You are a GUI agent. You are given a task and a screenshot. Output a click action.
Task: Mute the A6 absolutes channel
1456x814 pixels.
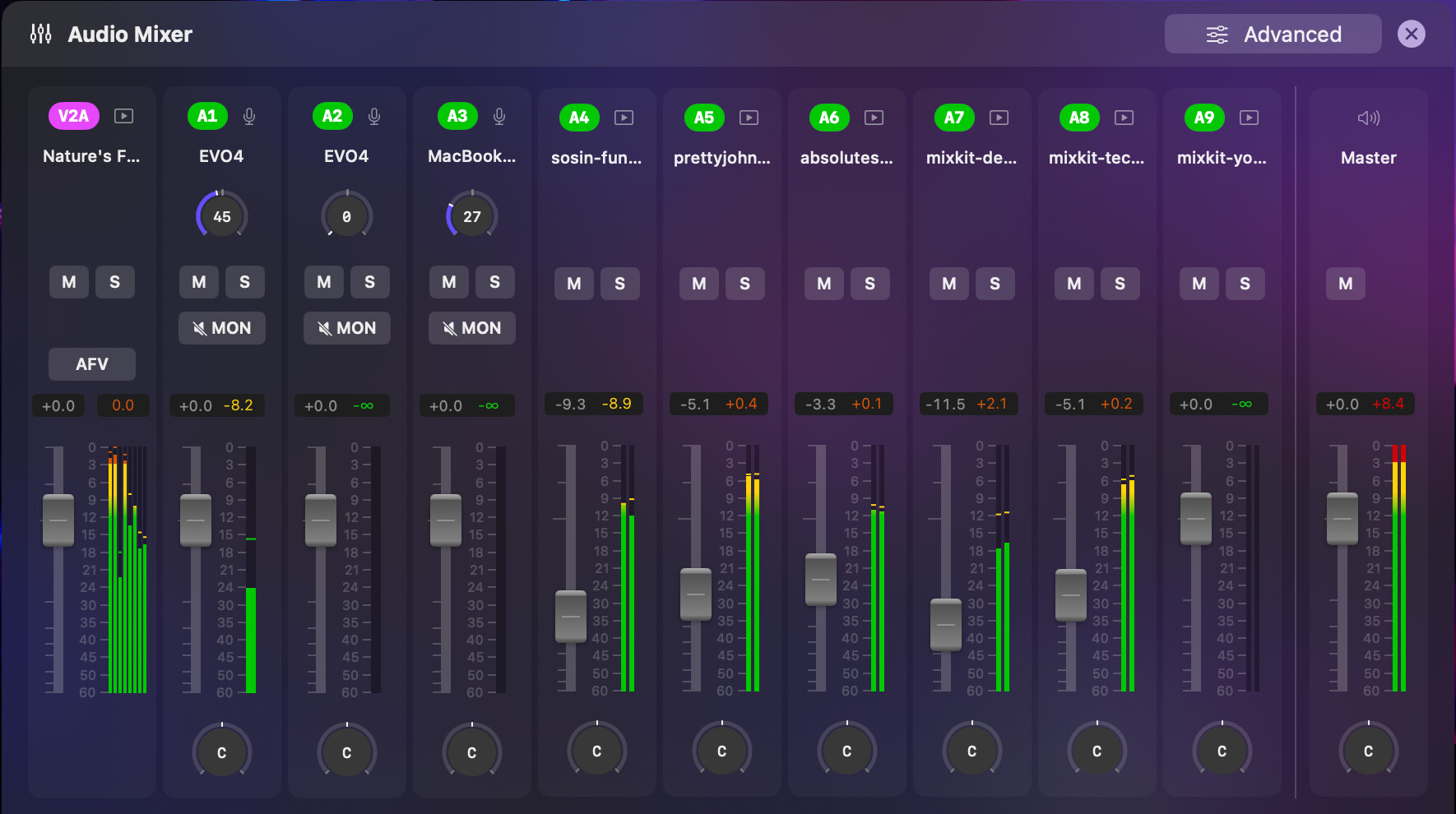click(x=824, y=284)
